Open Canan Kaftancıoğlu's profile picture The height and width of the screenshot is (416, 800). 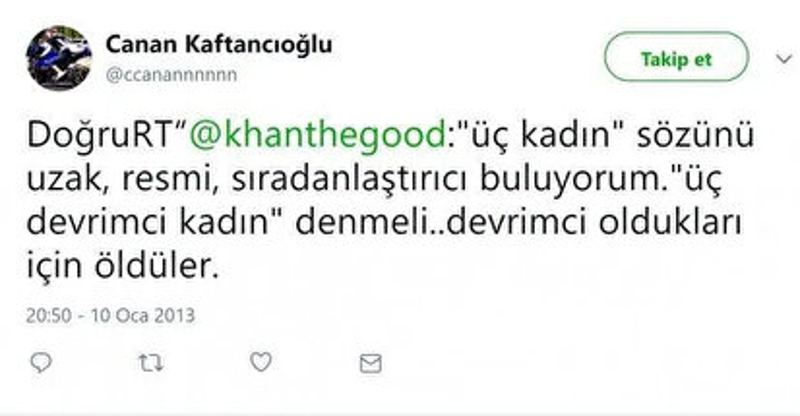(59, 58)
